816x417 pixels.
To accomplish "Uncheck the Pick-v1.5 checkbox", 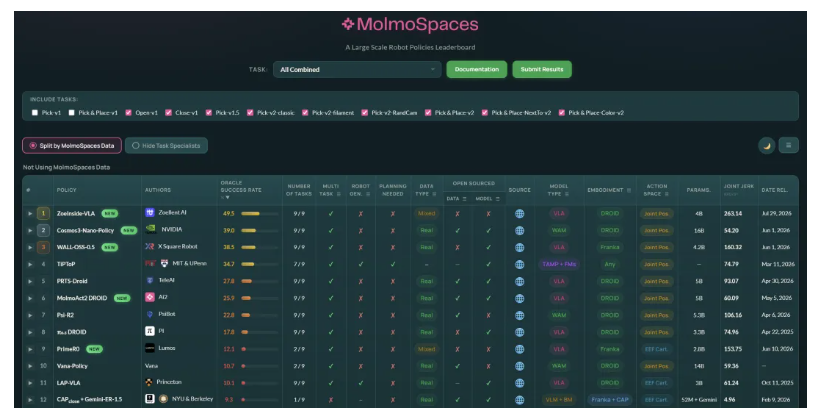I will pyautogui.click(x=209, y=112).
